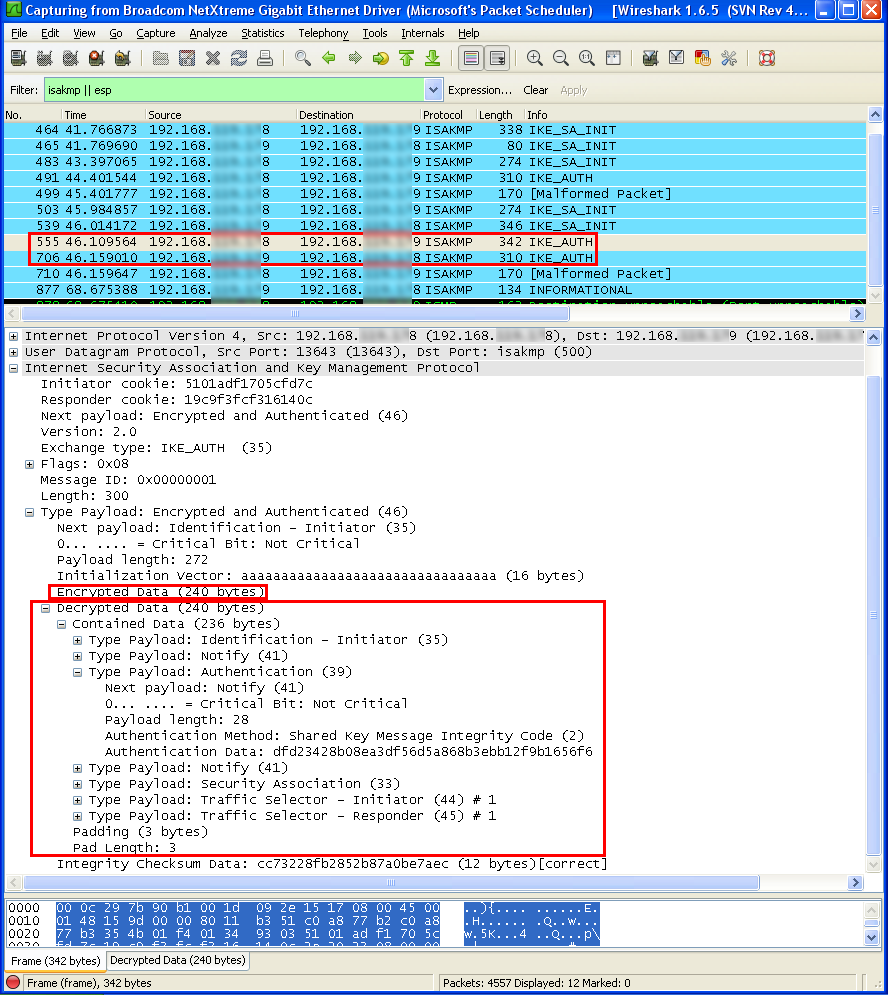Jump to the first packet icon
The width and height of the screenshot is (888, 995).
click(x=407, y=58)
